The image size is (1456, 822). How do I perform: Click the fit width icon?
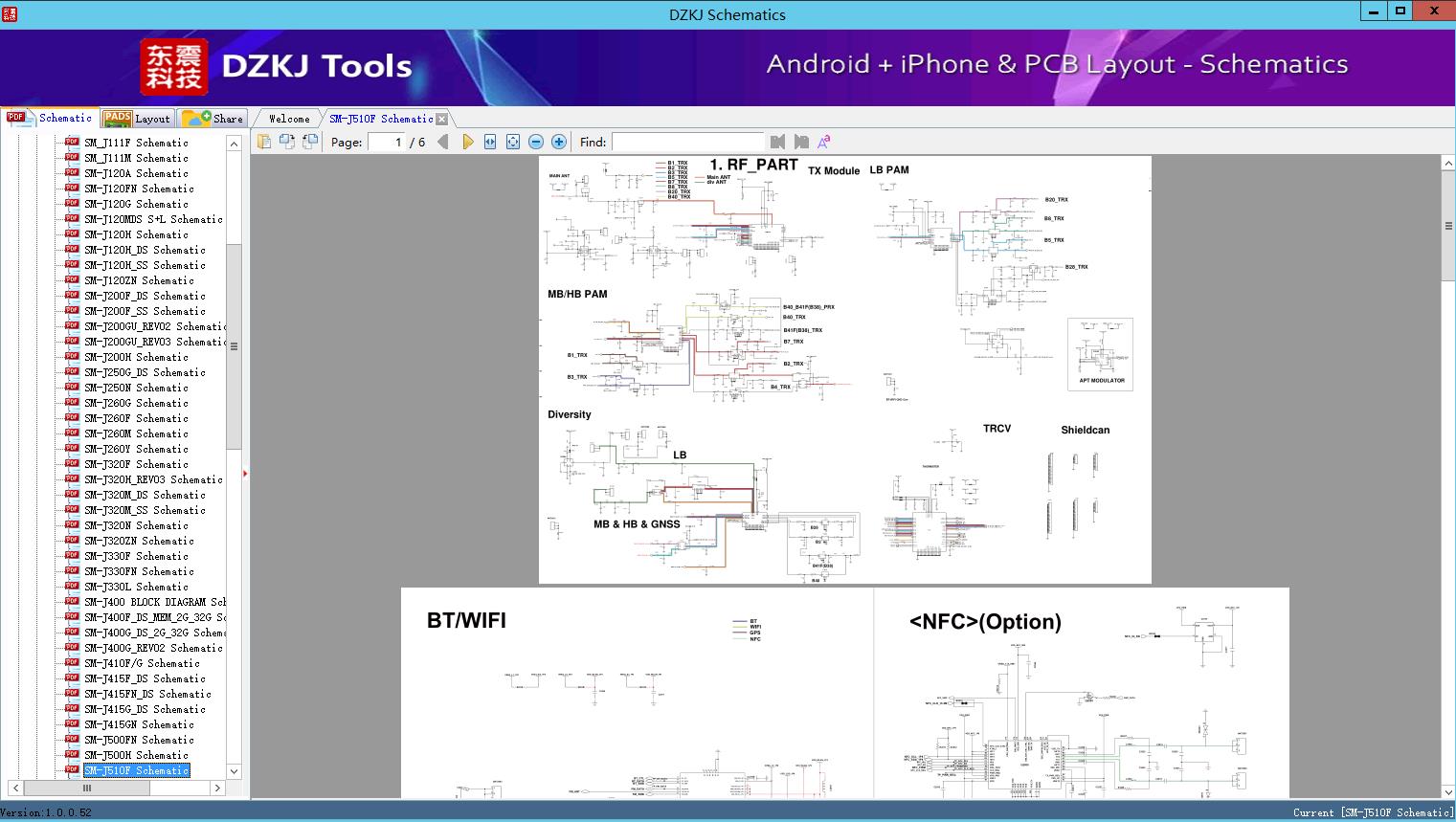coord(490,142)
